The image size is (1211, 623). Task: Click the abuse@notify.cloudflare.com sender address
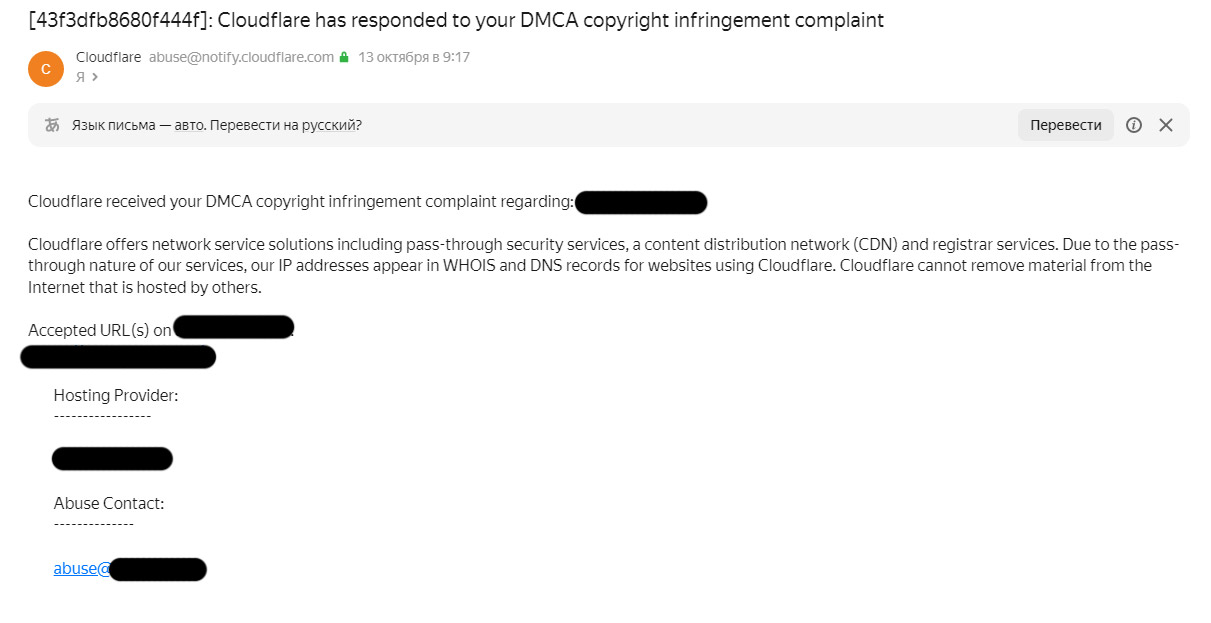click(x=241, y=57)
